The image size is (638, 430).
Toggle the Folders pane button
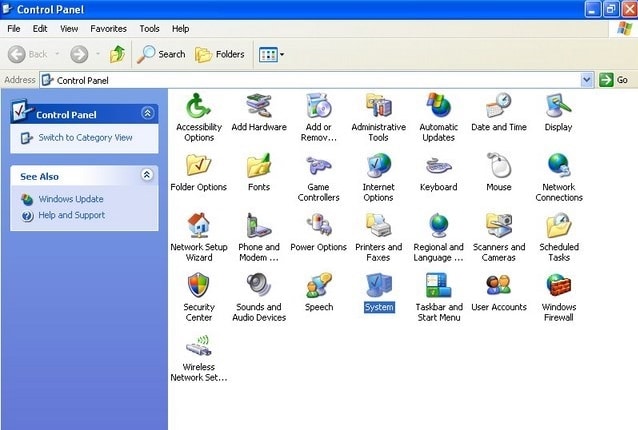pos(220,54)
